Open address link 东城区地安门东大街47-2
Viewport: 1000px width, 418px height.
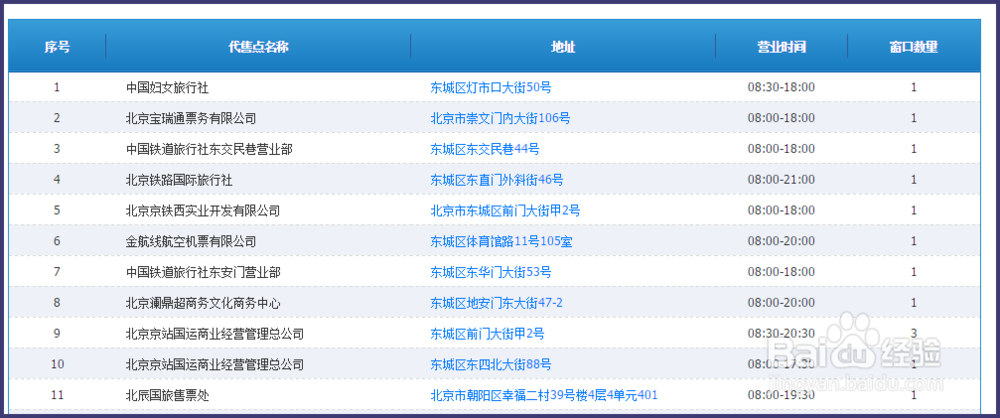[496, 303]
